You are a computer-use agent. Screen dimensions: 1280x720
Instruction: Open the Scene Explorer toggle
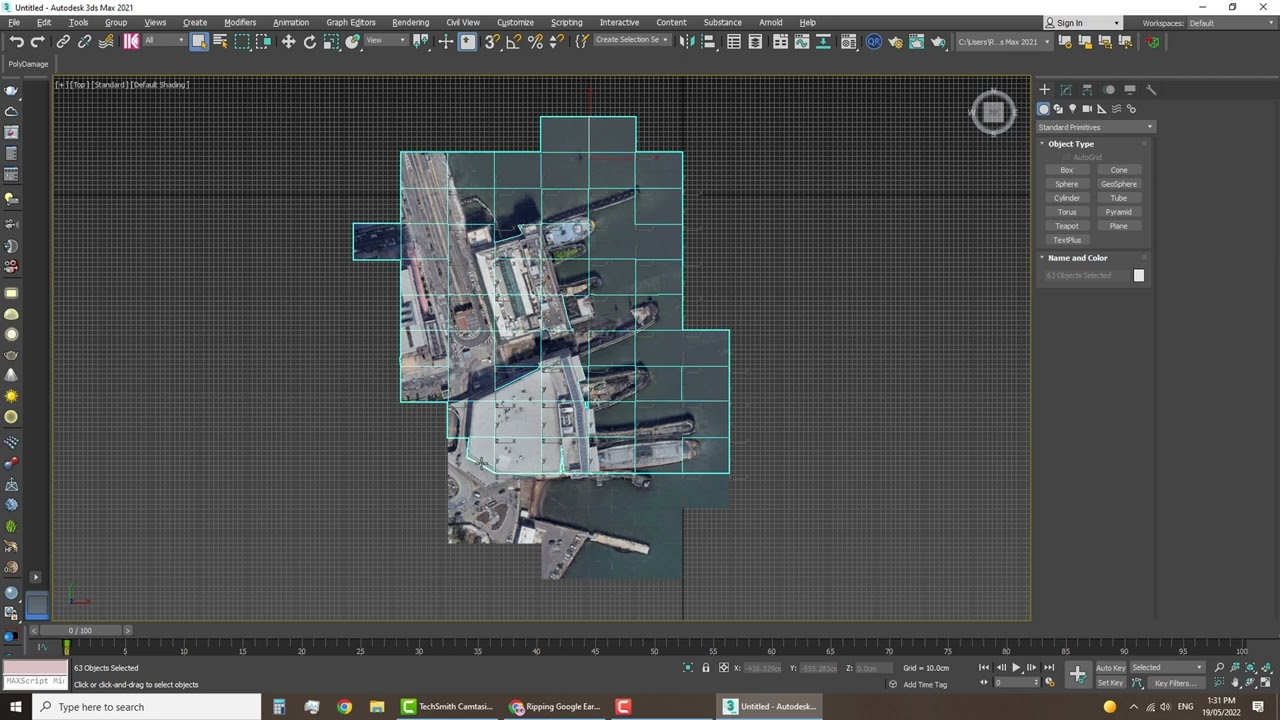coord(734,41)
